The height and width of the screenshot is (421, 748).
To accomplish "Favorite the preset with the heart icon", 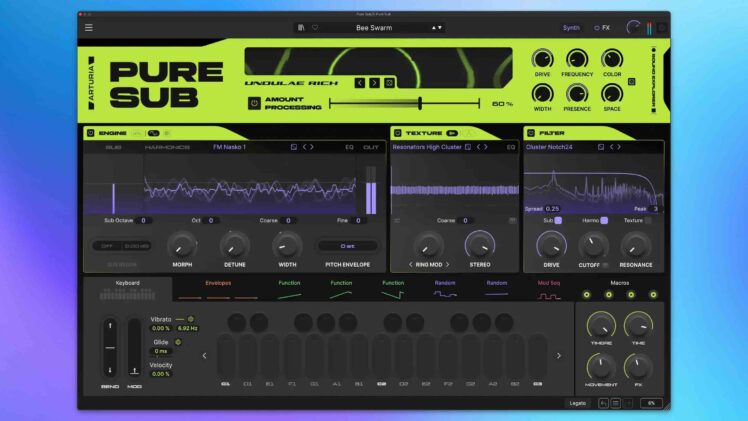I will click(315, 28).
